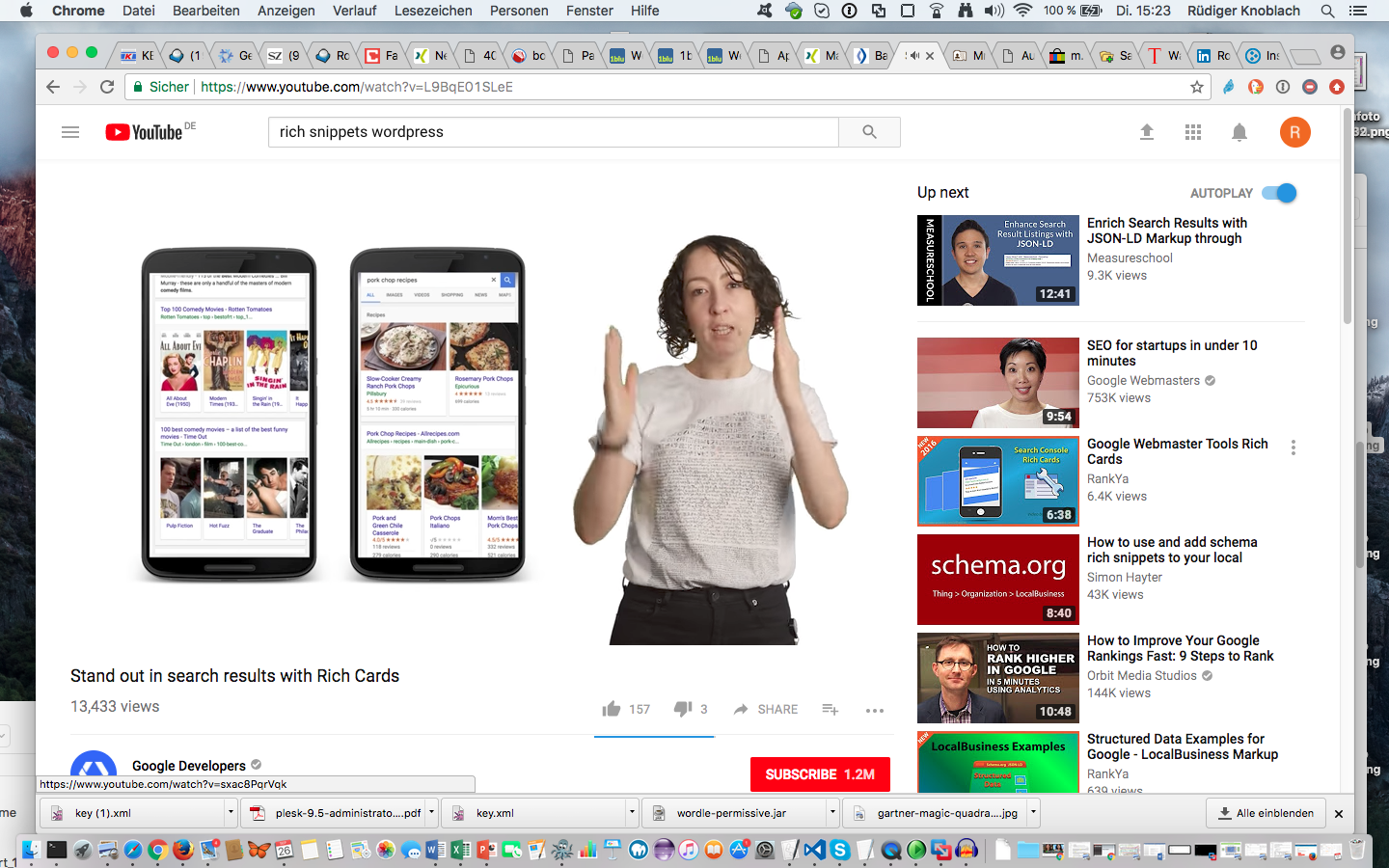
Task: Open Spotlight search in menu bar
Action: pyautogui.click(x=1327, y=11)
